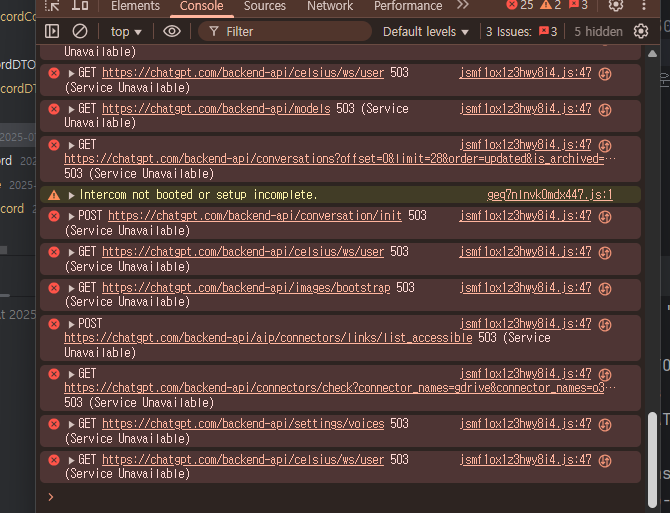The height and width of the screenshot is (513, 670).
Task: Click the AI assist icon on models error row
Action: (605, 110)
